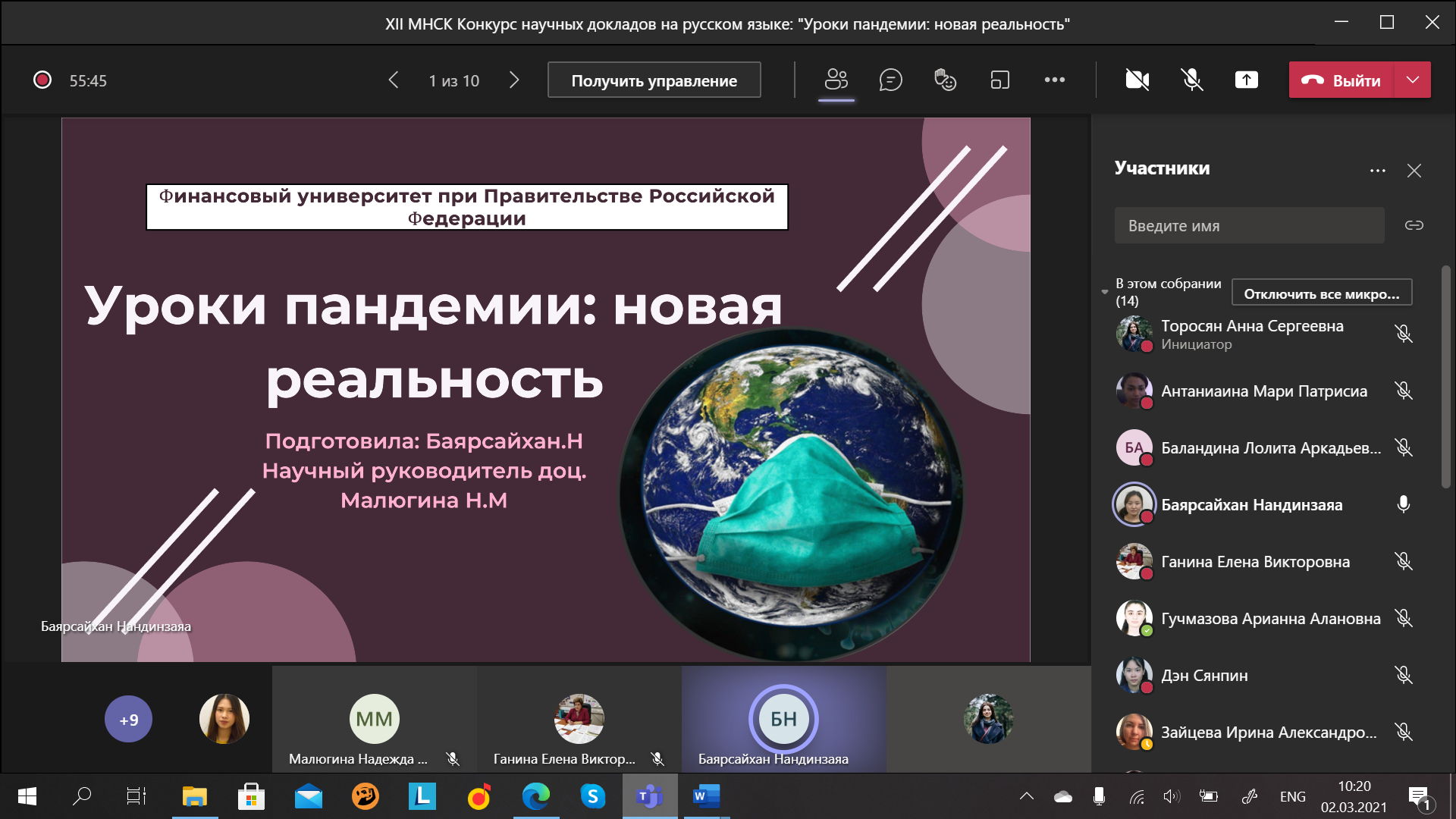Open the volume control in tray
1456x819 pixels.
point(1172,796)
